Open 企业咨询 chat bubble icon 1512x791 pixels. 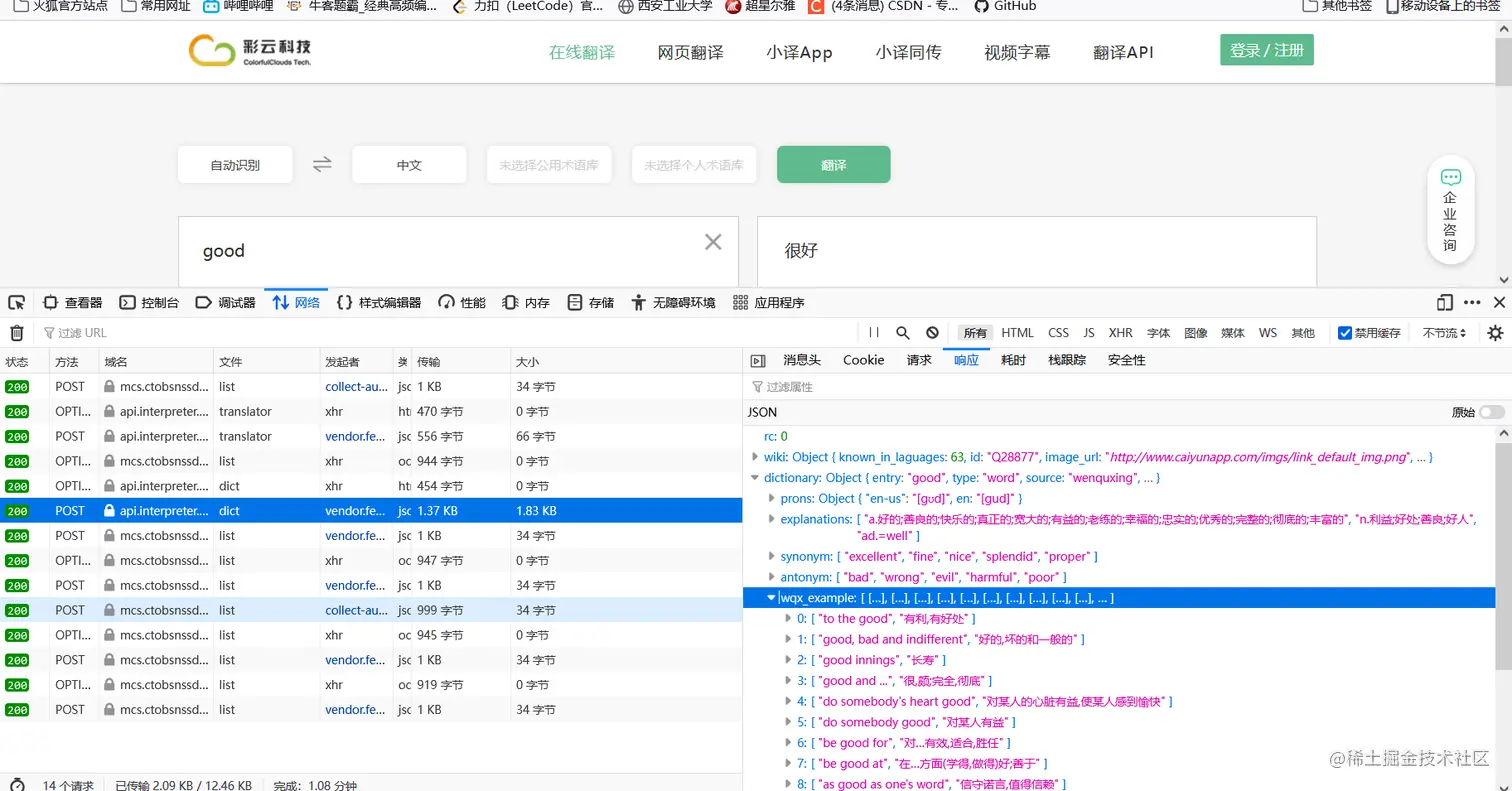point(1450,178)
